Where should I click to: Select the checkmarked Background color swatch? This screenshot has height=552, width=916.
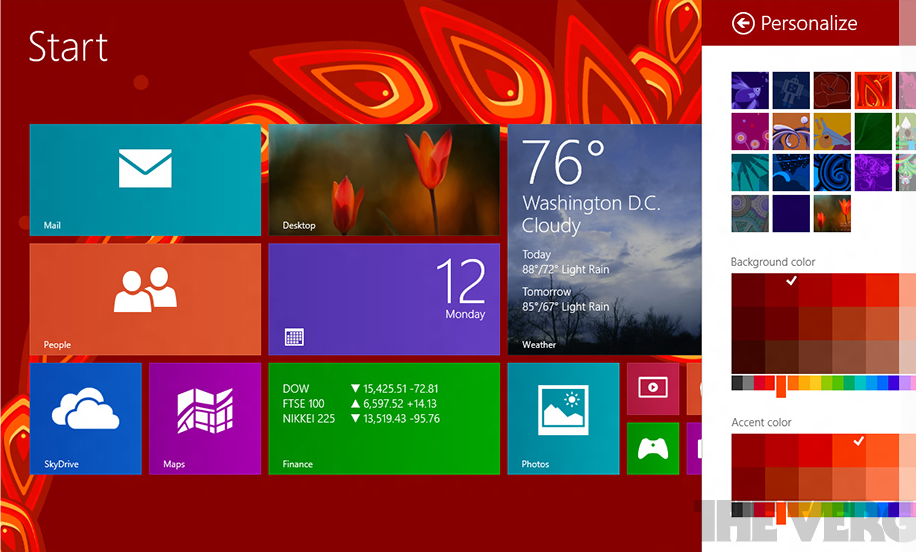point(782,290)
